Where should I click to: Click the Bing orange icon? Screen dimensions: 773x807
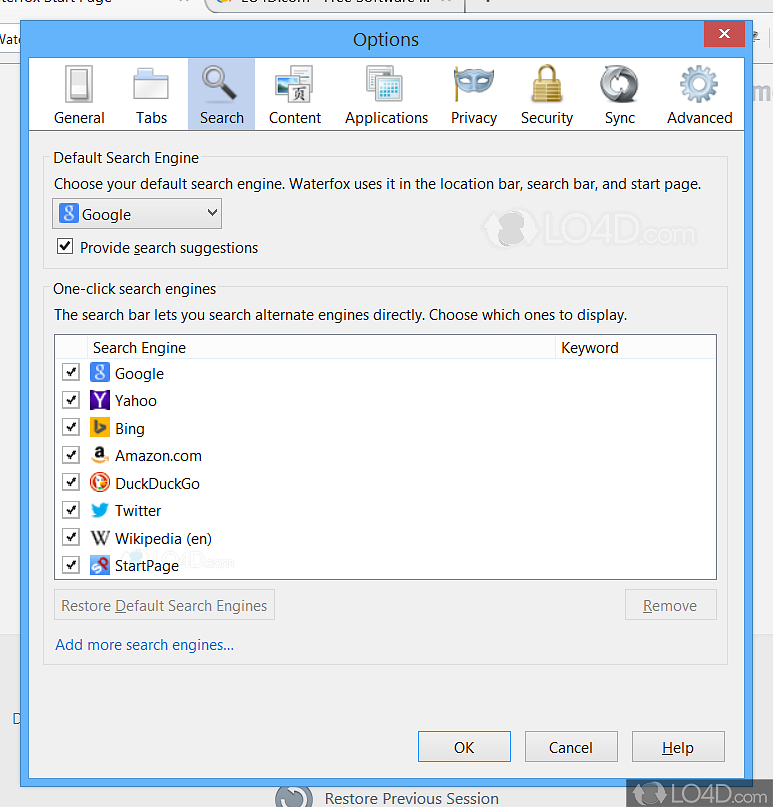click(x=100, y=427)
